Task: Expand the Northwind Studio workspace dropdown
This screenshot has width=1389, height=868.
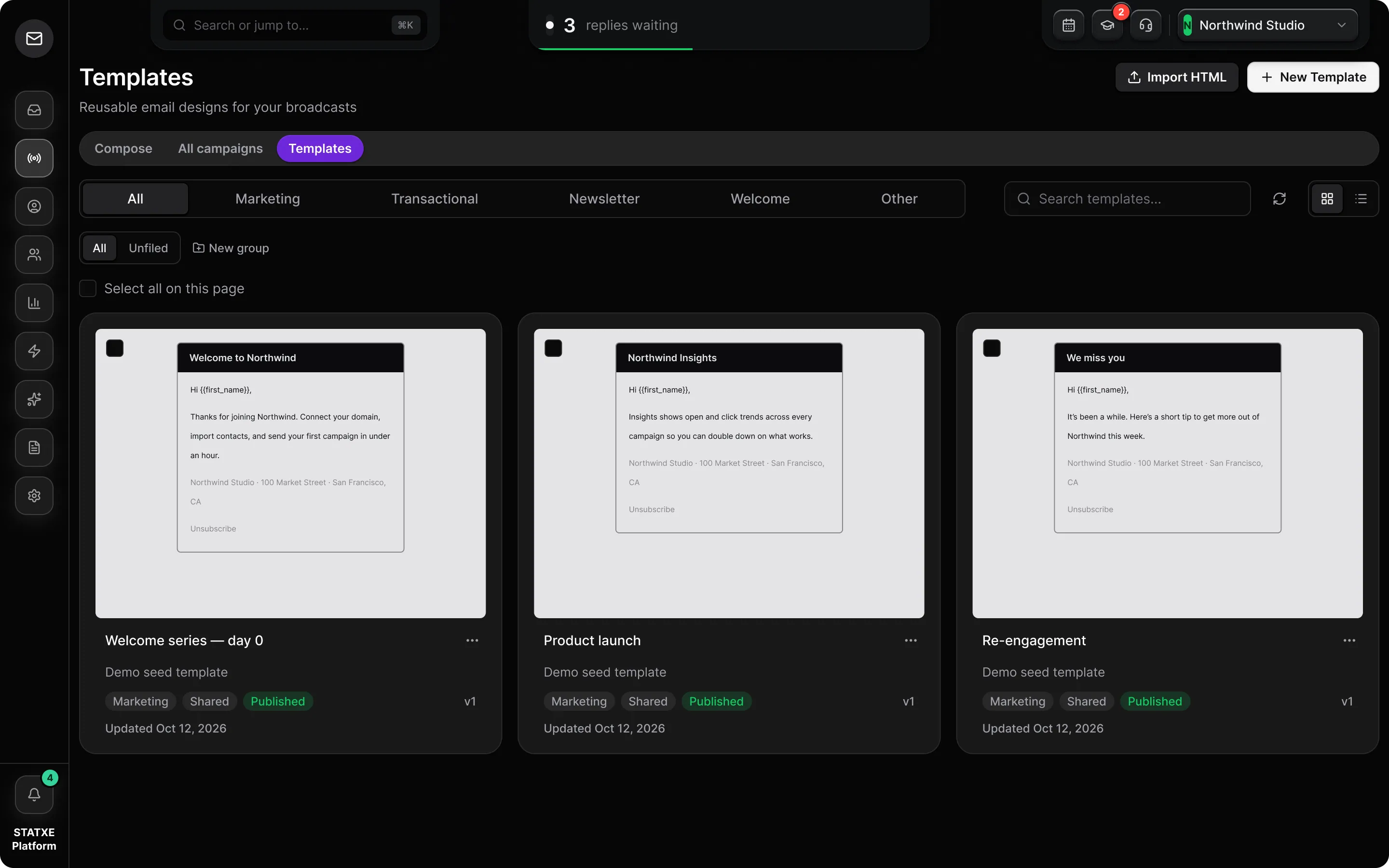Action: click(x=1268, y=25)
